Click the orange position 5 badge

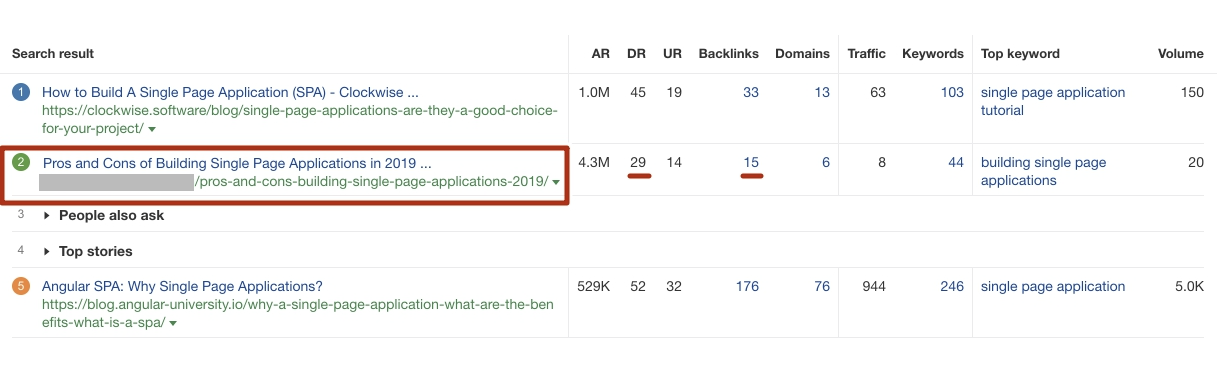[x=21, y=287]
